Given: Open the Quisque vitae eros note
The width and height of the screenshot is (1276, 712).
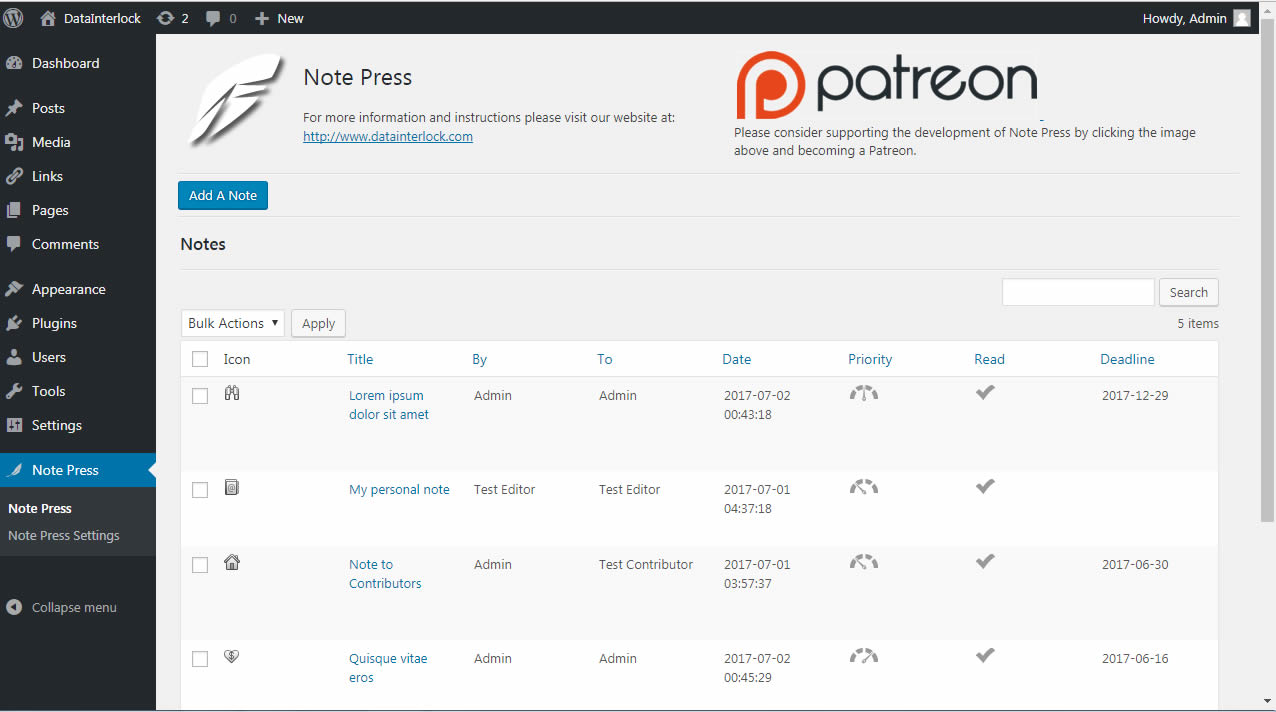Looking at the screenshot, I should click(x=388, y=668).
